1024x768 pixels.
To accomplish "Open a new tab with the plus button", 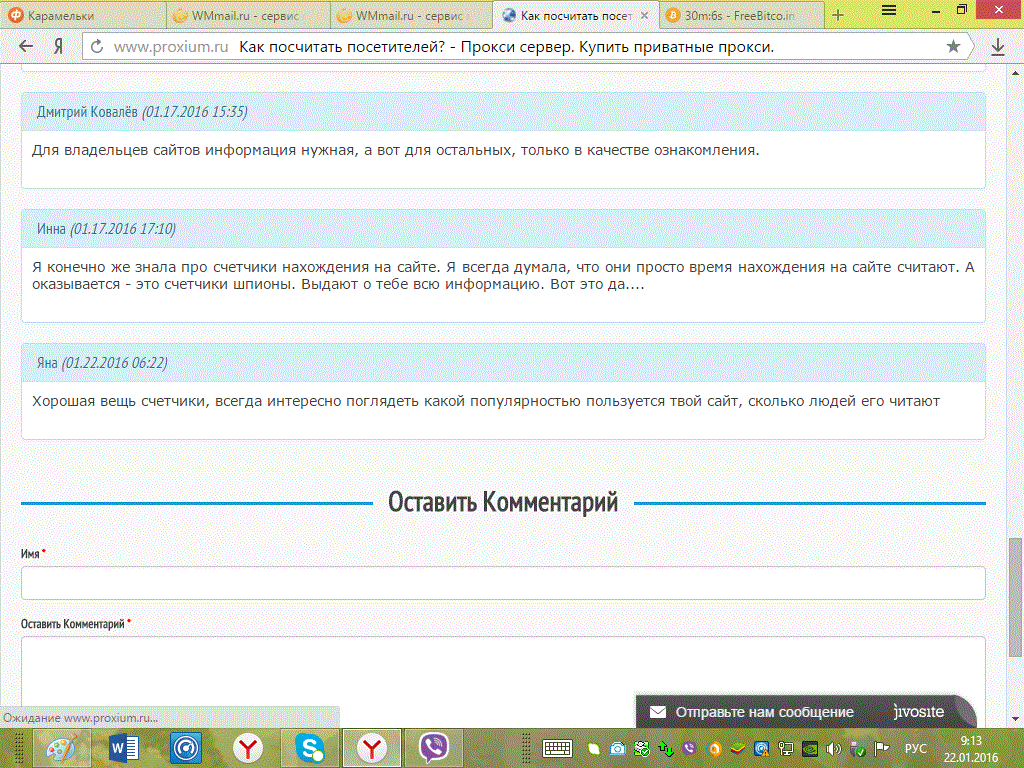I will click(x=838, y=15).
